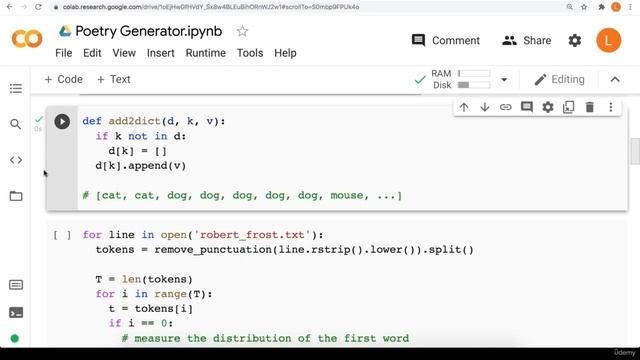Open the browser zoom search icon
The width and height of the screenshot is (640, 360).
569,7
